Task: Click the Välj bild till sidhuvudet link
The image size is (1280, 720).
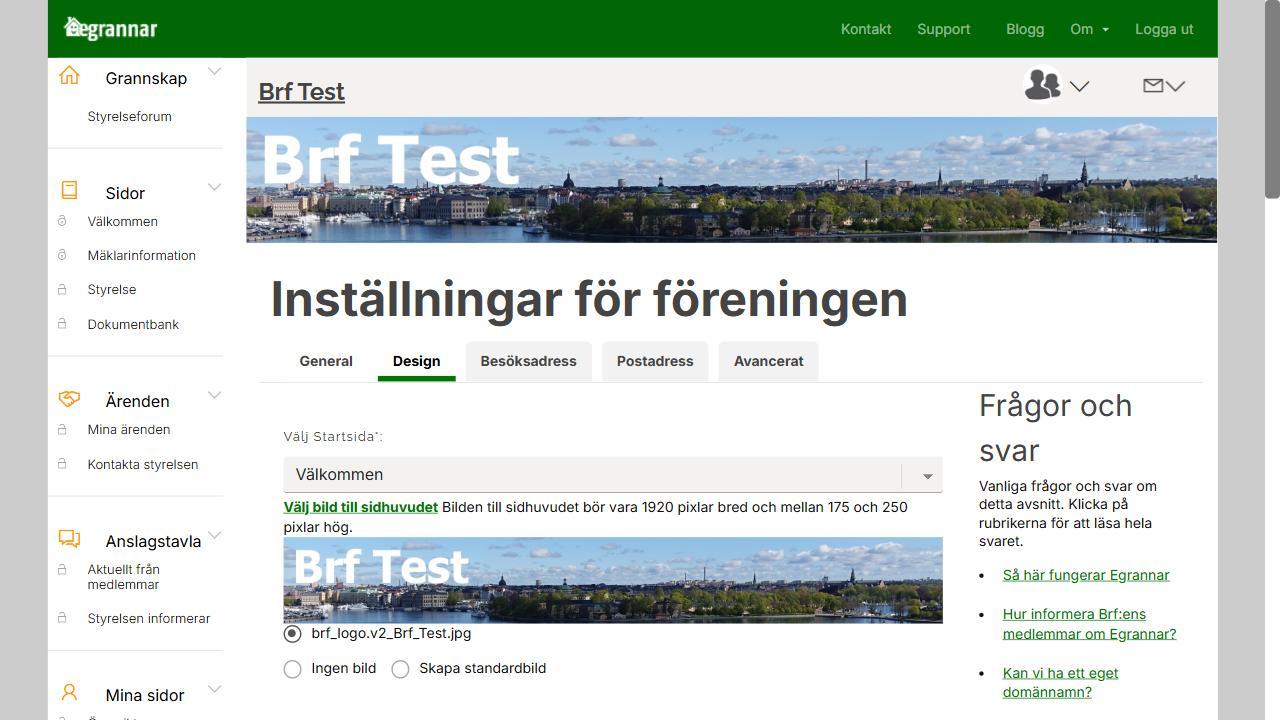Action: (360, 507)
